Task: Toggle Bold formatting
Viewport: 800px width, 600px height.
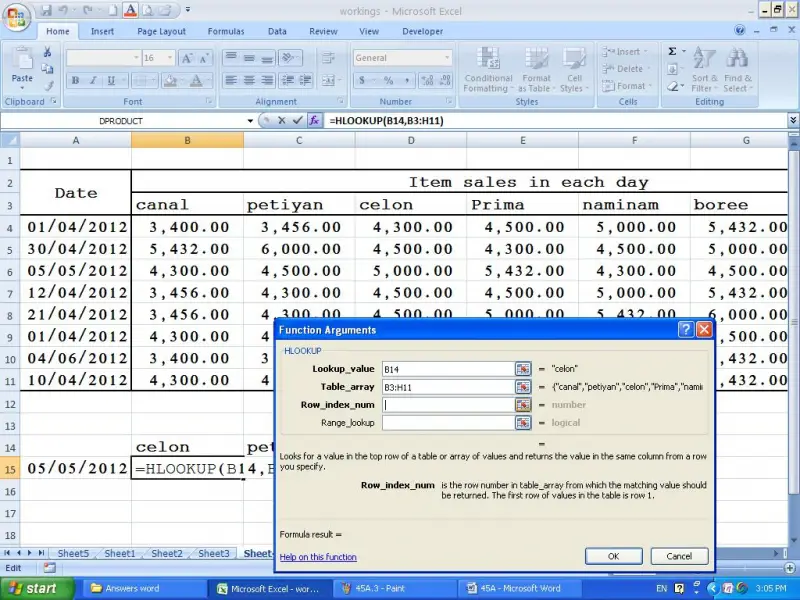Action: [76, 81]
